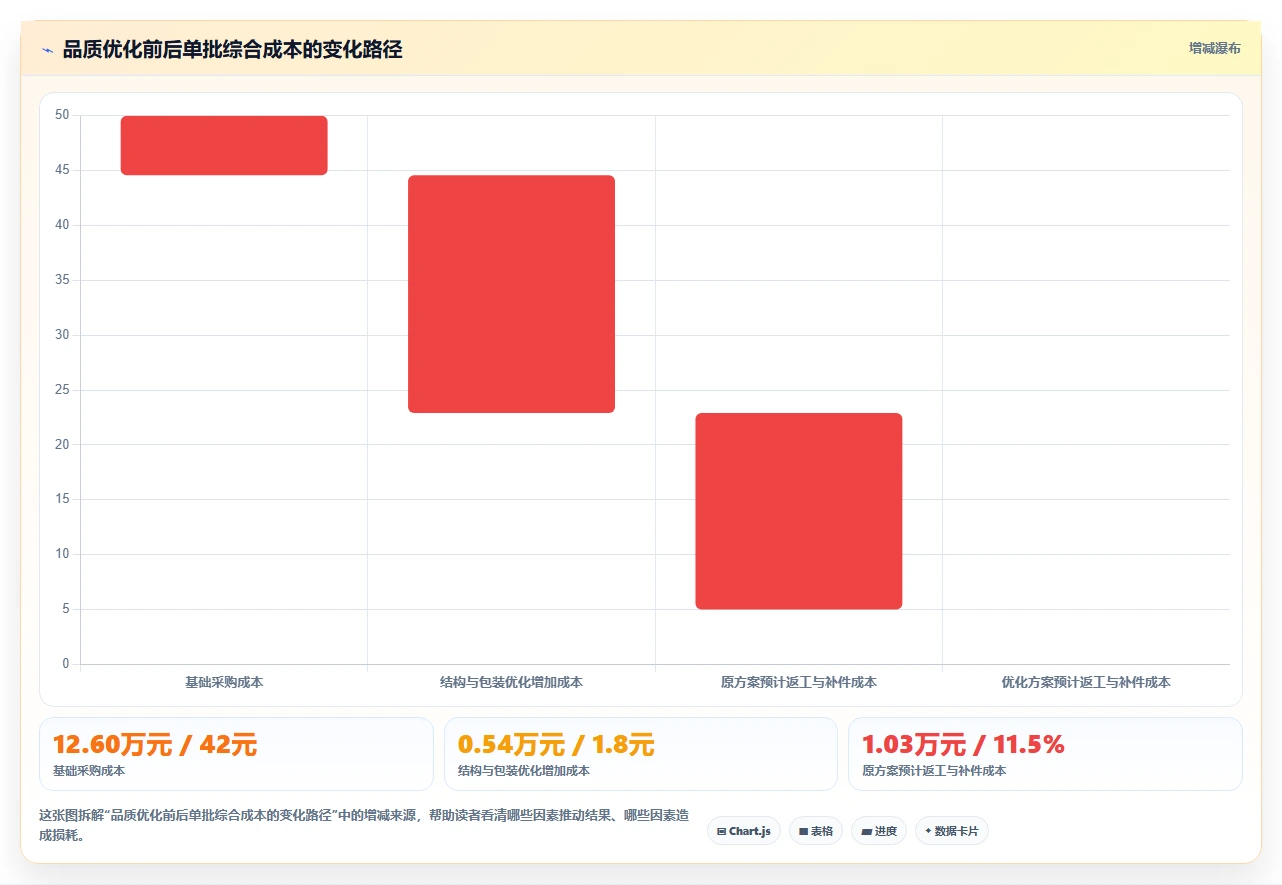Click the 数据卡片 tag chip
The image size is (1282, 885).
click(952, 831)
